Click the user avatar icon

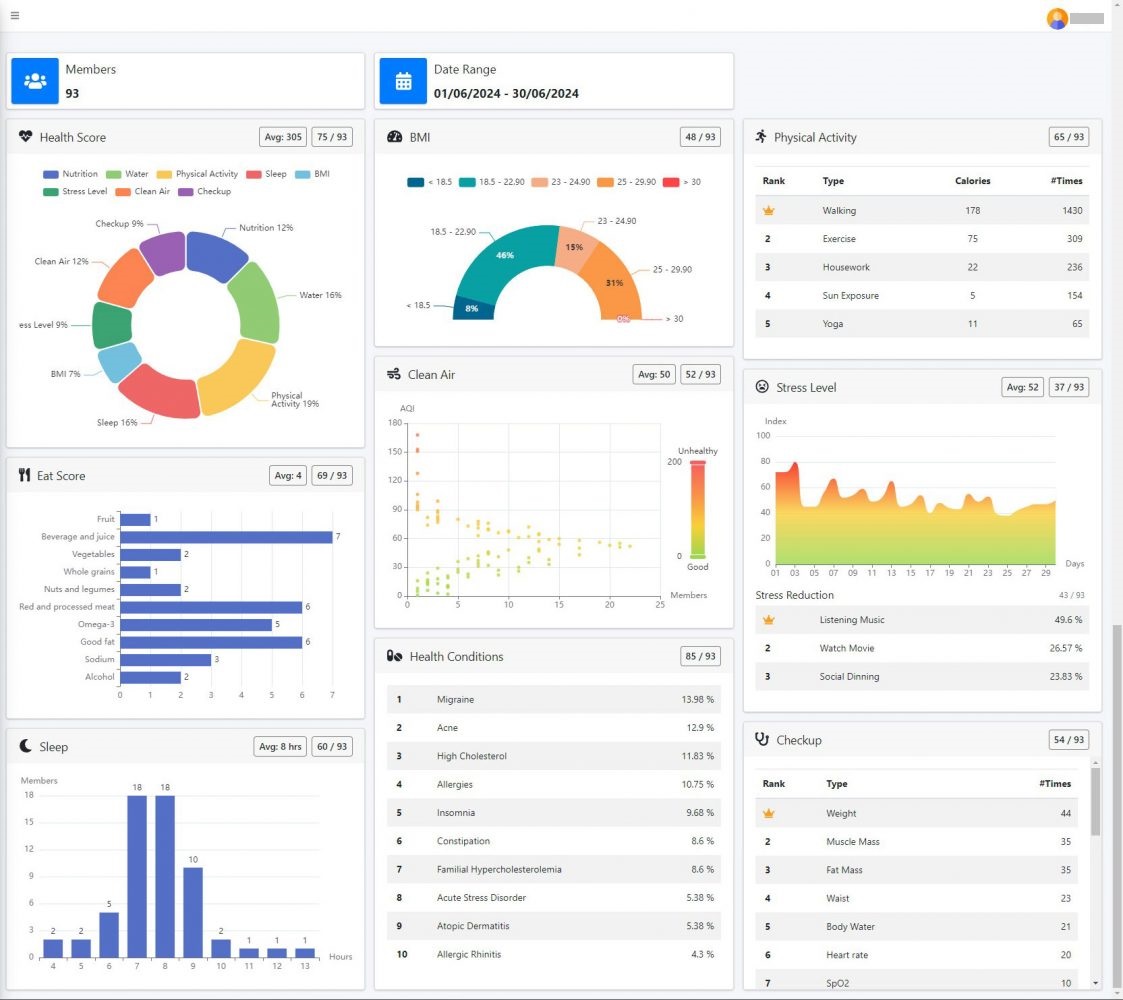coord(1056,18)
